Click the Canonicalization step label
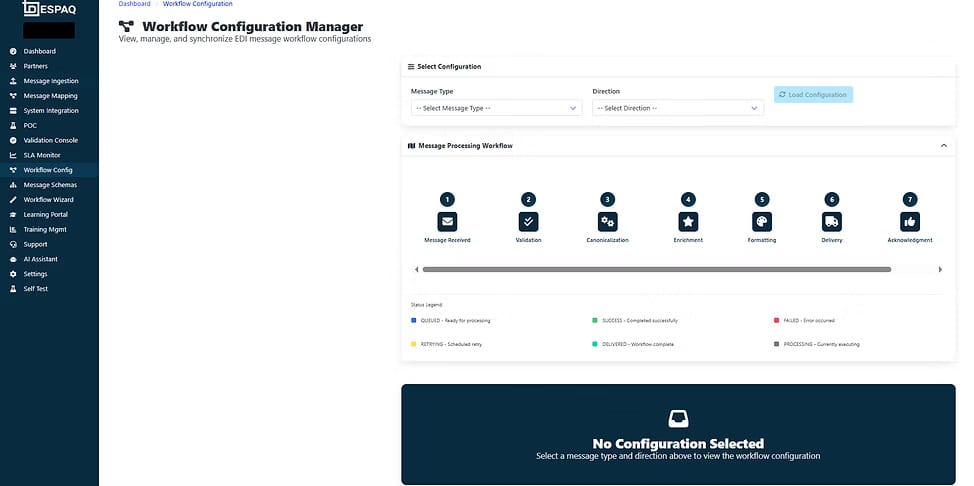This screenshot has height=486, width=974. (x=608, y=240)
